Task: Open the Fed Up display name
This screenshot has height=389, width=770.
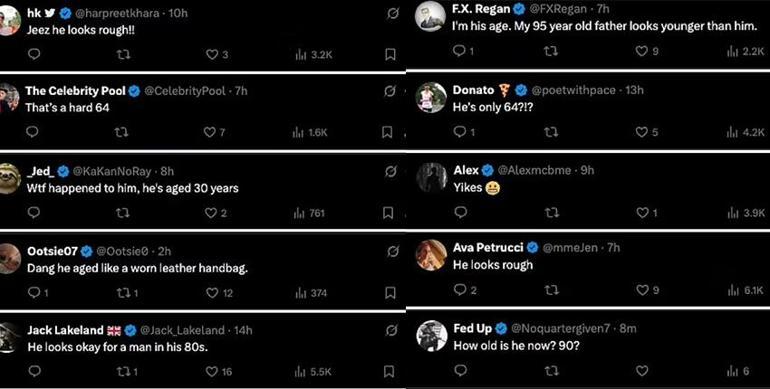Action: point(472,328)
